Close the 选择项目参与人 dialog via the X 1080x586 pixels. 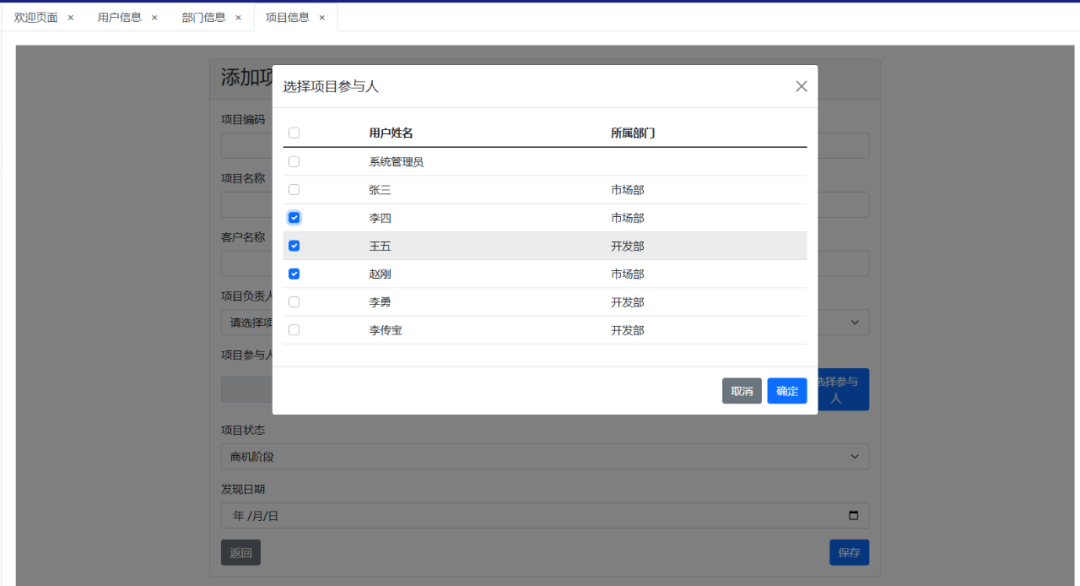click(800, 86)
